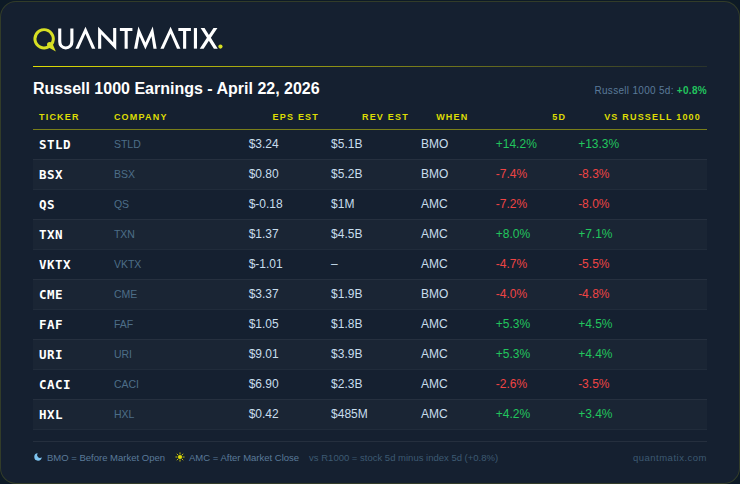Click the +4.4% vs Russell value for URI
The width and height of the screenshot is (740, 484).
point(595,354)
